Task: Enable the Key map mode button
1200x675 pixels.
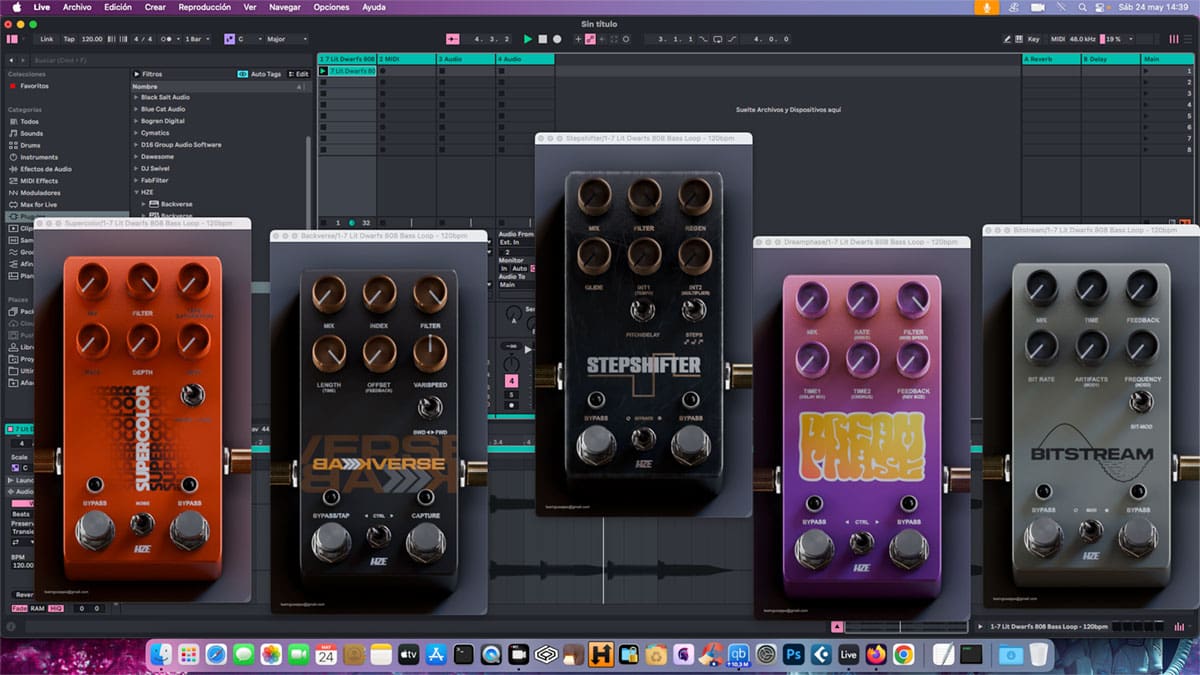Action: [x=1033, y=39]
